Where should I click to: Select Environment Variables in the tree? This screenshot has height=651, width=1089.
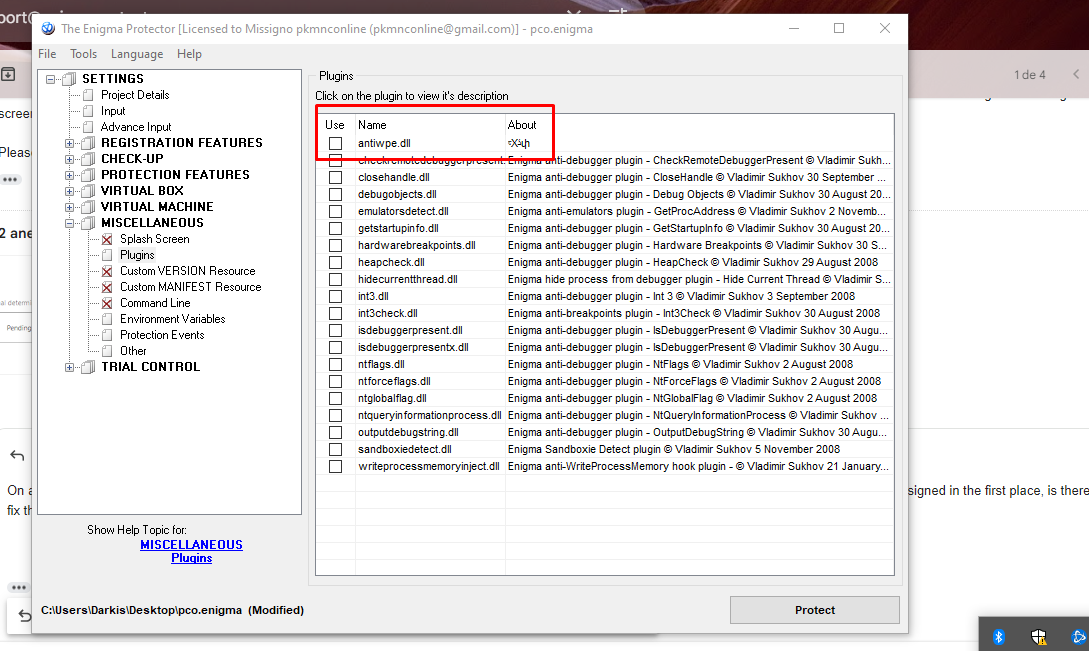[172, 319]
